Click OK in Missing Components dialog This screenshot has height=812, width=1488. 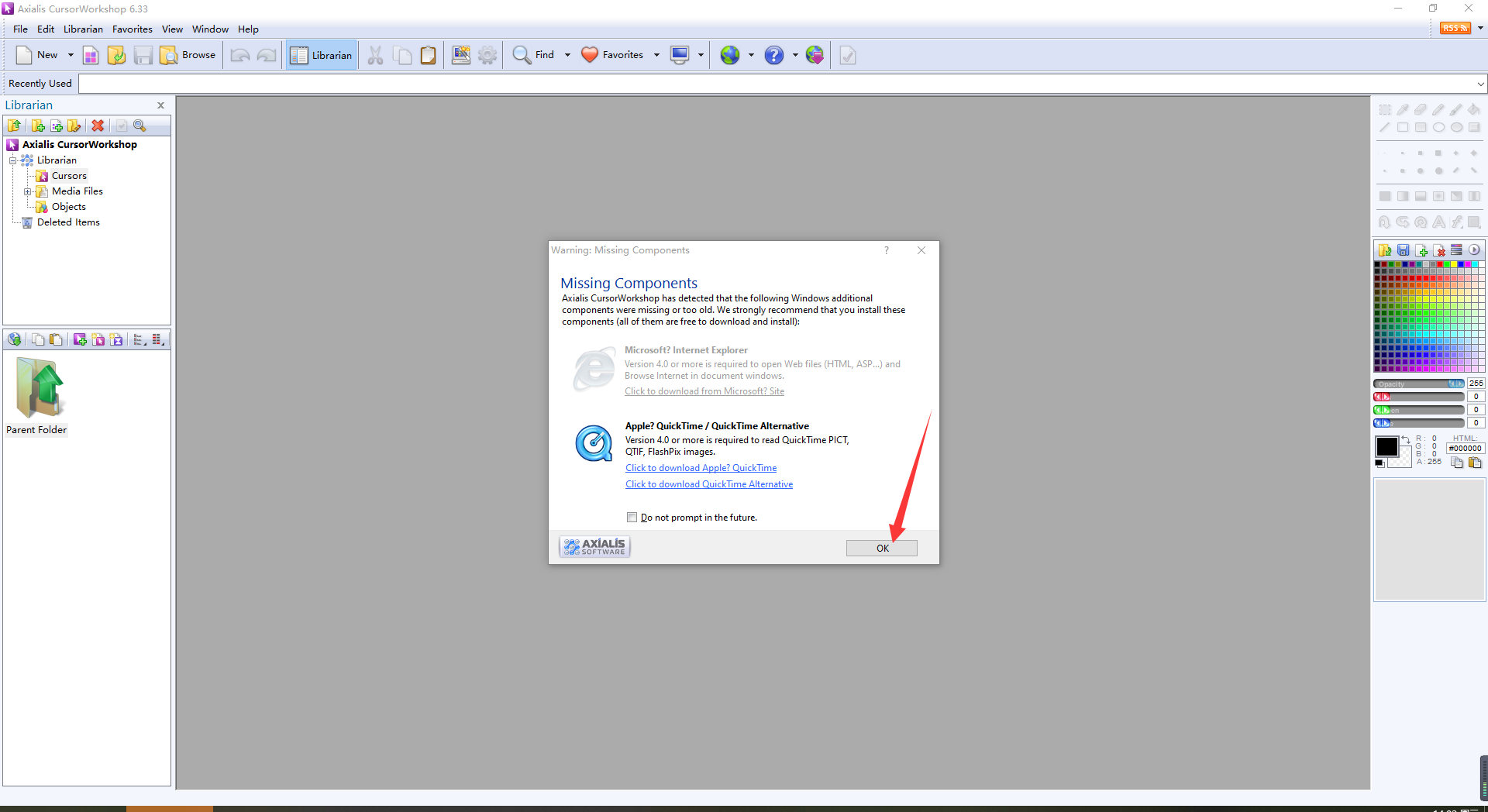coord(882,549)
